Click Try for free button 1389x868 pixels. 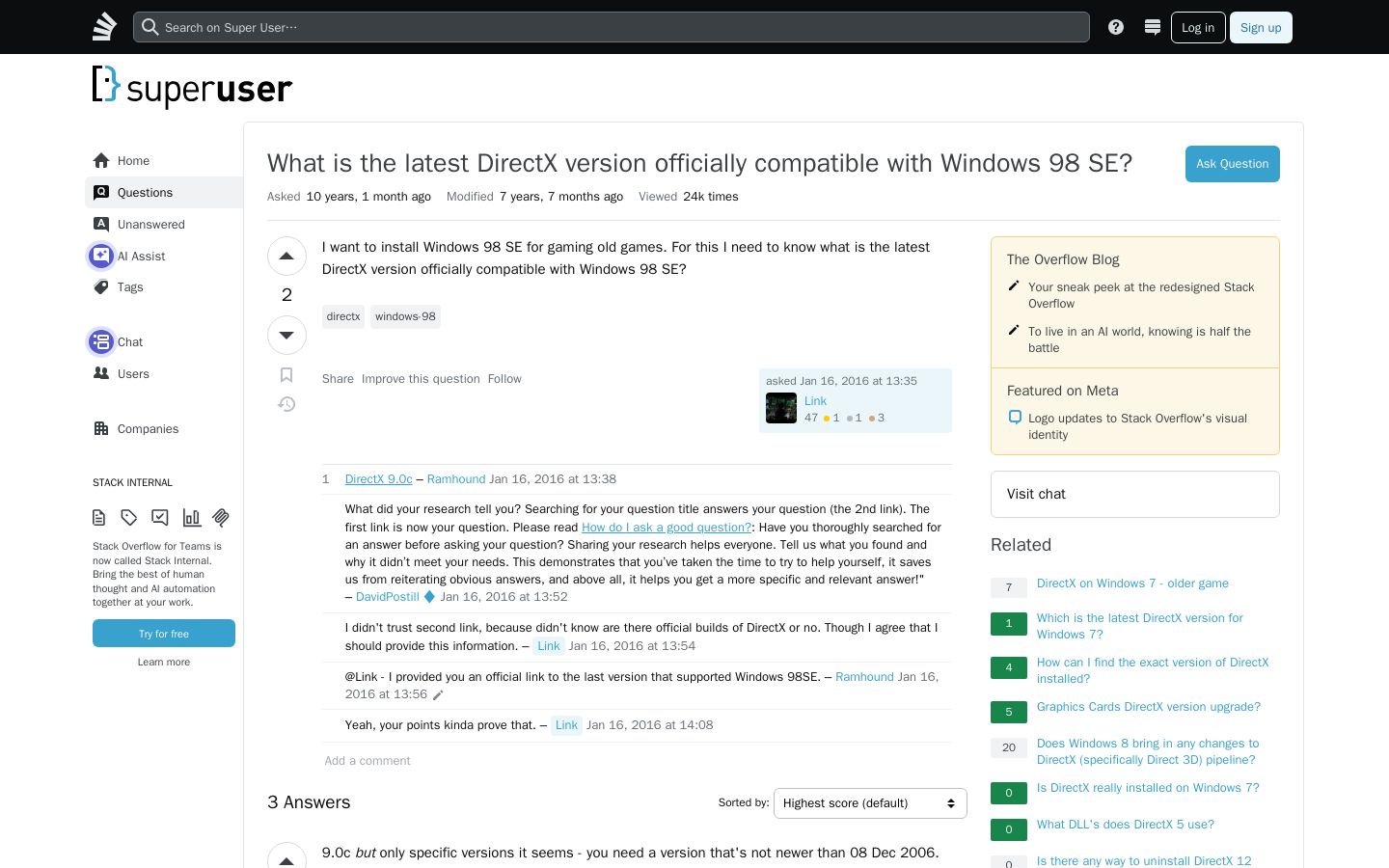click(x=164, y=634)
